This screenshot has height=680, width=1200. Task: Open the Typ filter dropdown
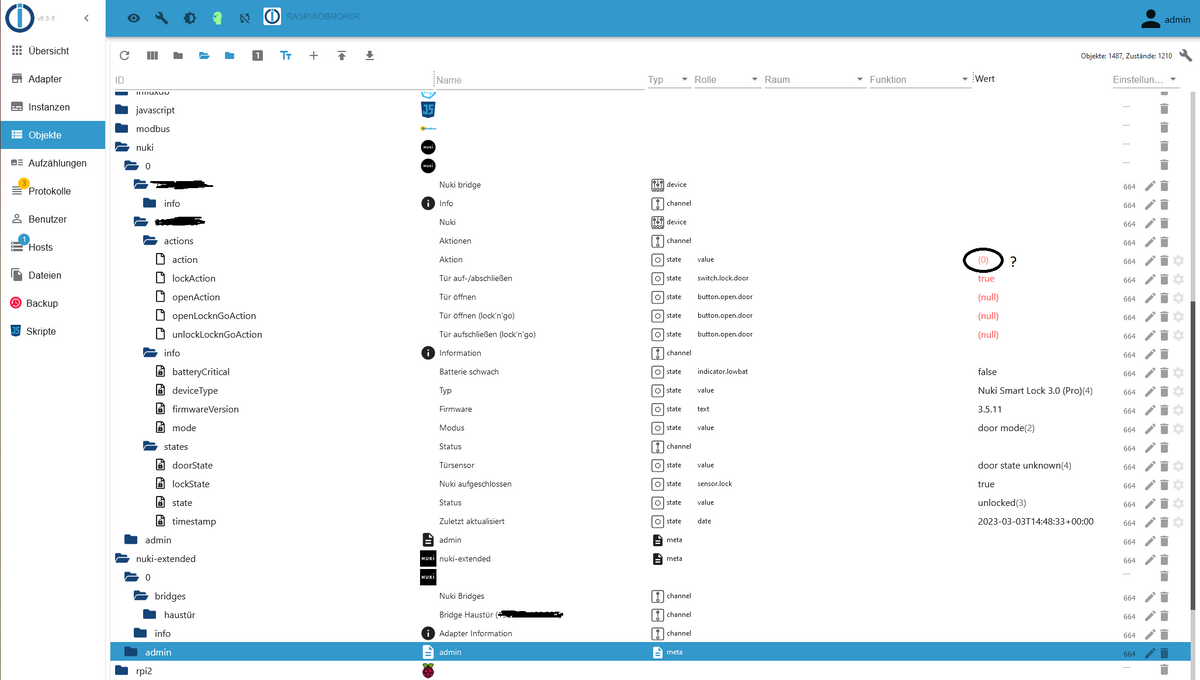pos(684,80)
